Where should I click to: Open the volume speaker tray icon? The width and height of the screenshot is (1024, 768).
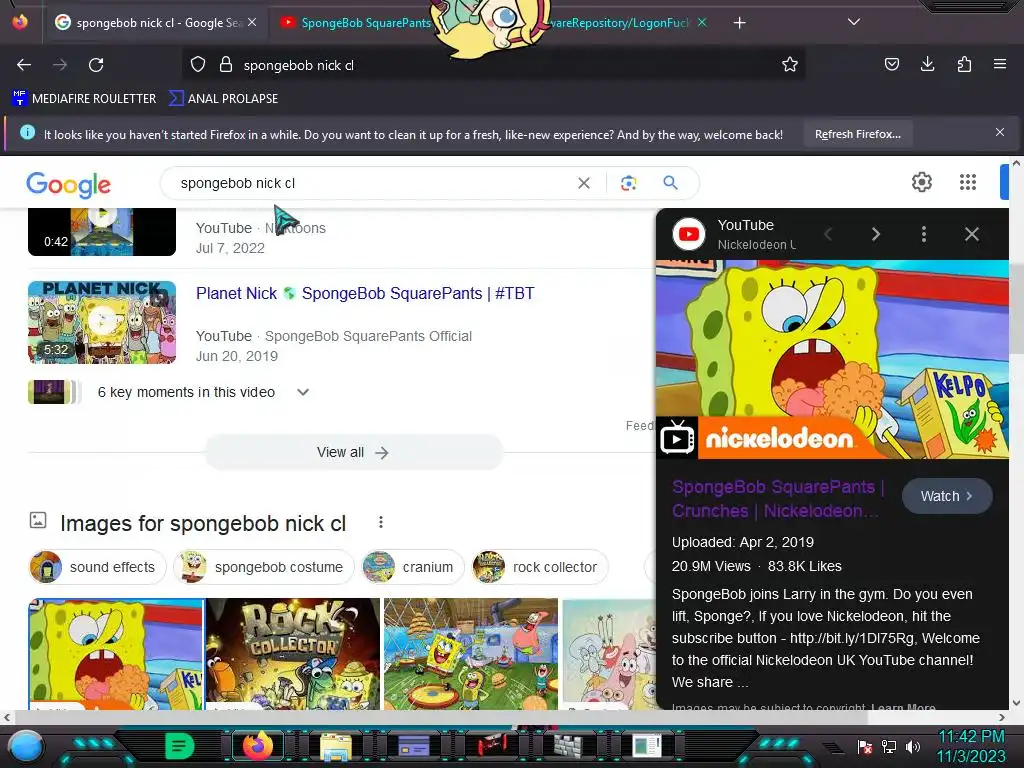coord(912,747)
